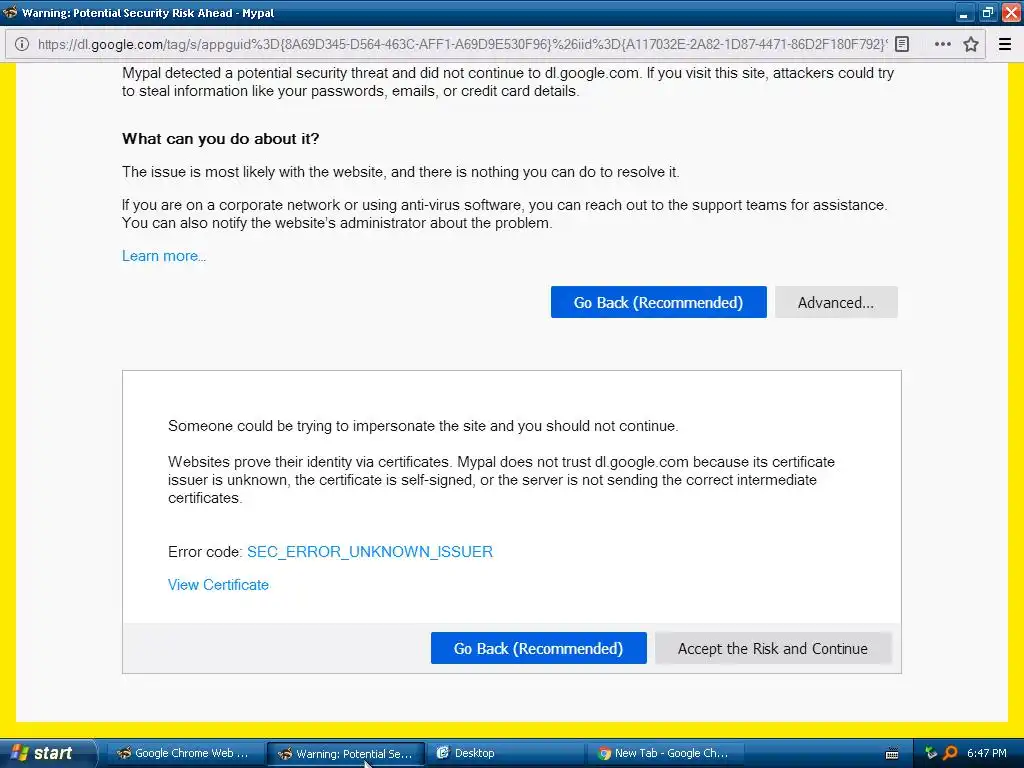Click the green network tray icon
Screen dimensions: 1024x768
931,753
